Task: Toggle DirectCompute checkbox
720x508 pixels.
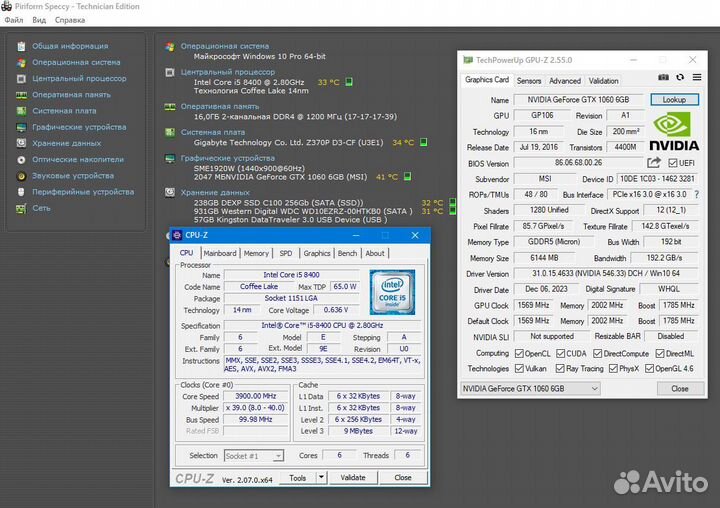Action: (597, 353)
